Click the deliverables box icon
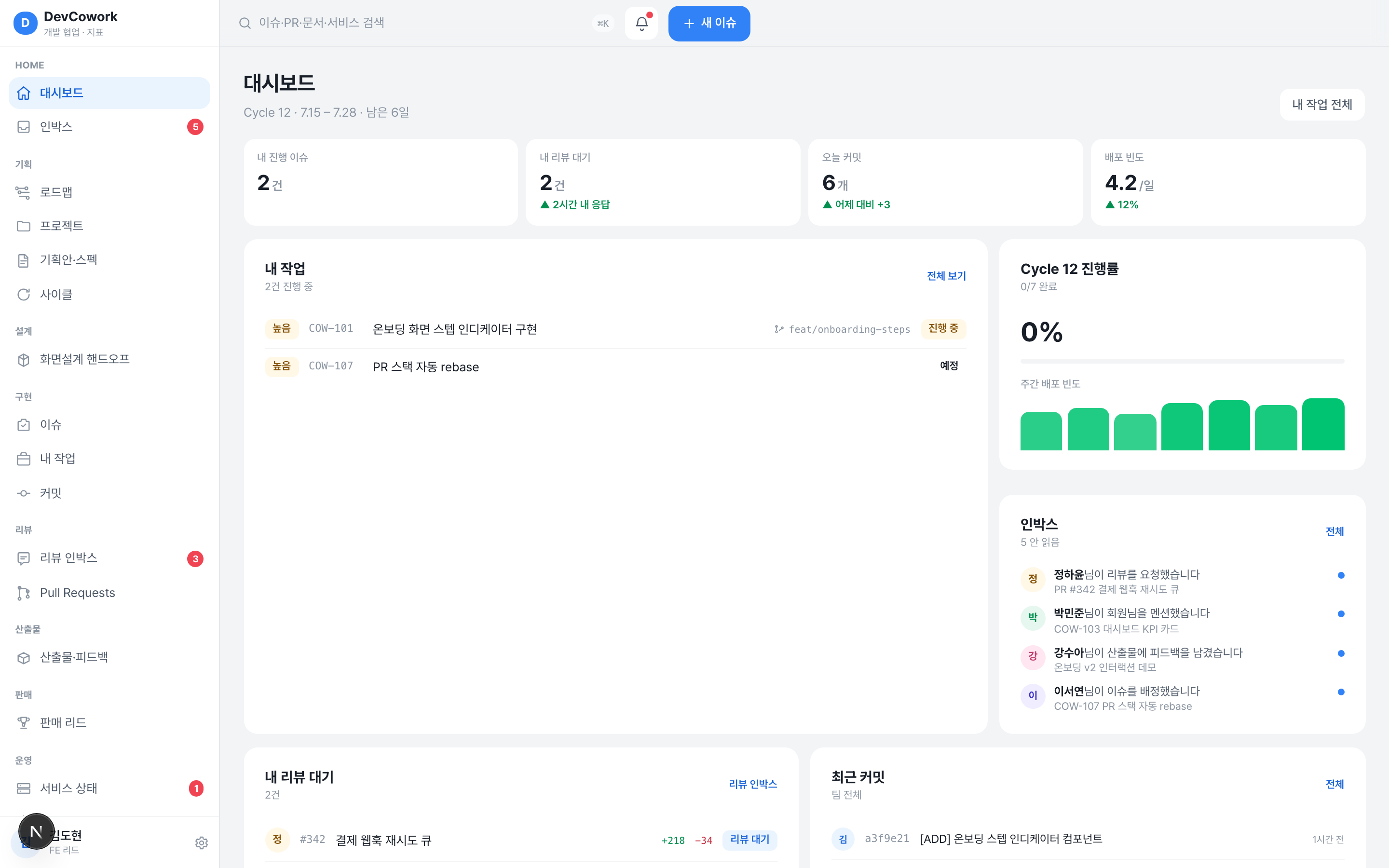The height and width of the screenshot is (868, 1389). pyautogui.click(x=24, y=658)
